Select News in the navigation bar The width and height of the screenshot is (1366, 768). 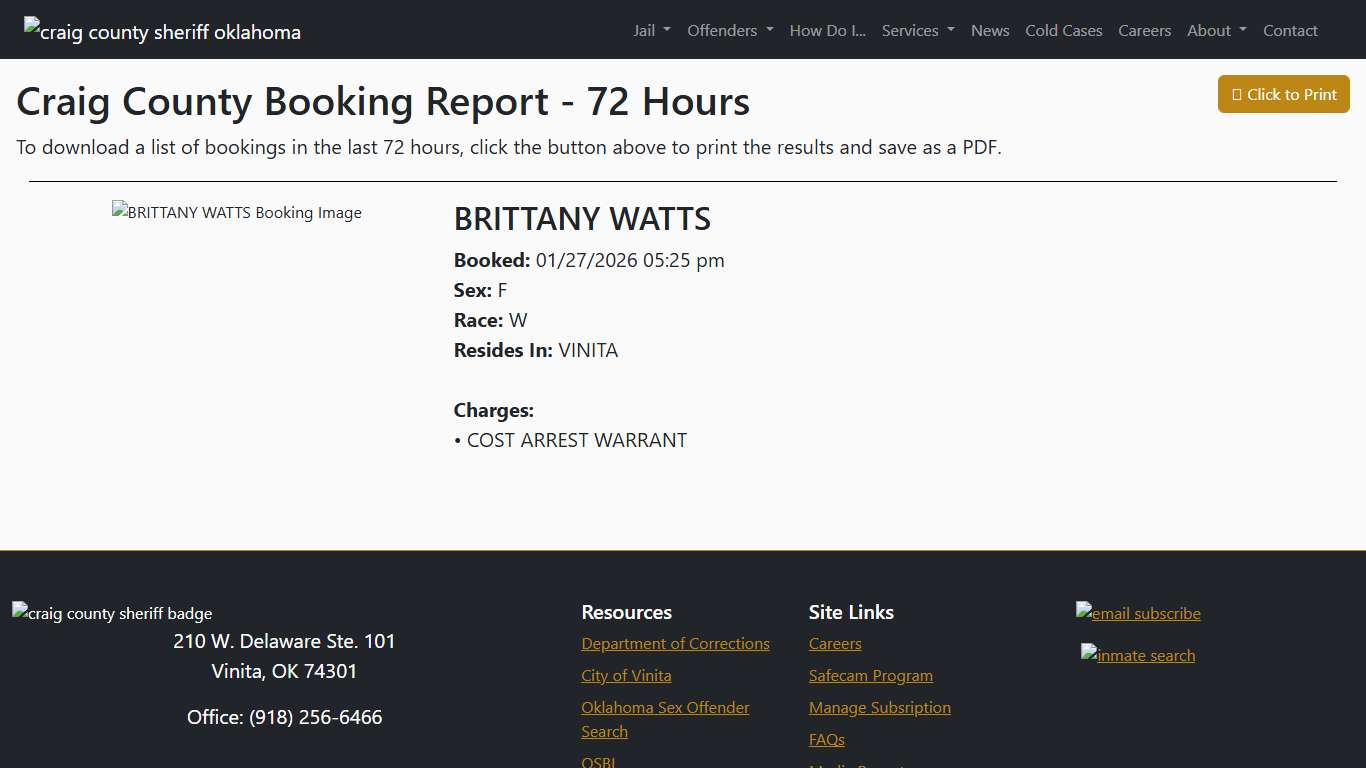[x=990, y=30]
